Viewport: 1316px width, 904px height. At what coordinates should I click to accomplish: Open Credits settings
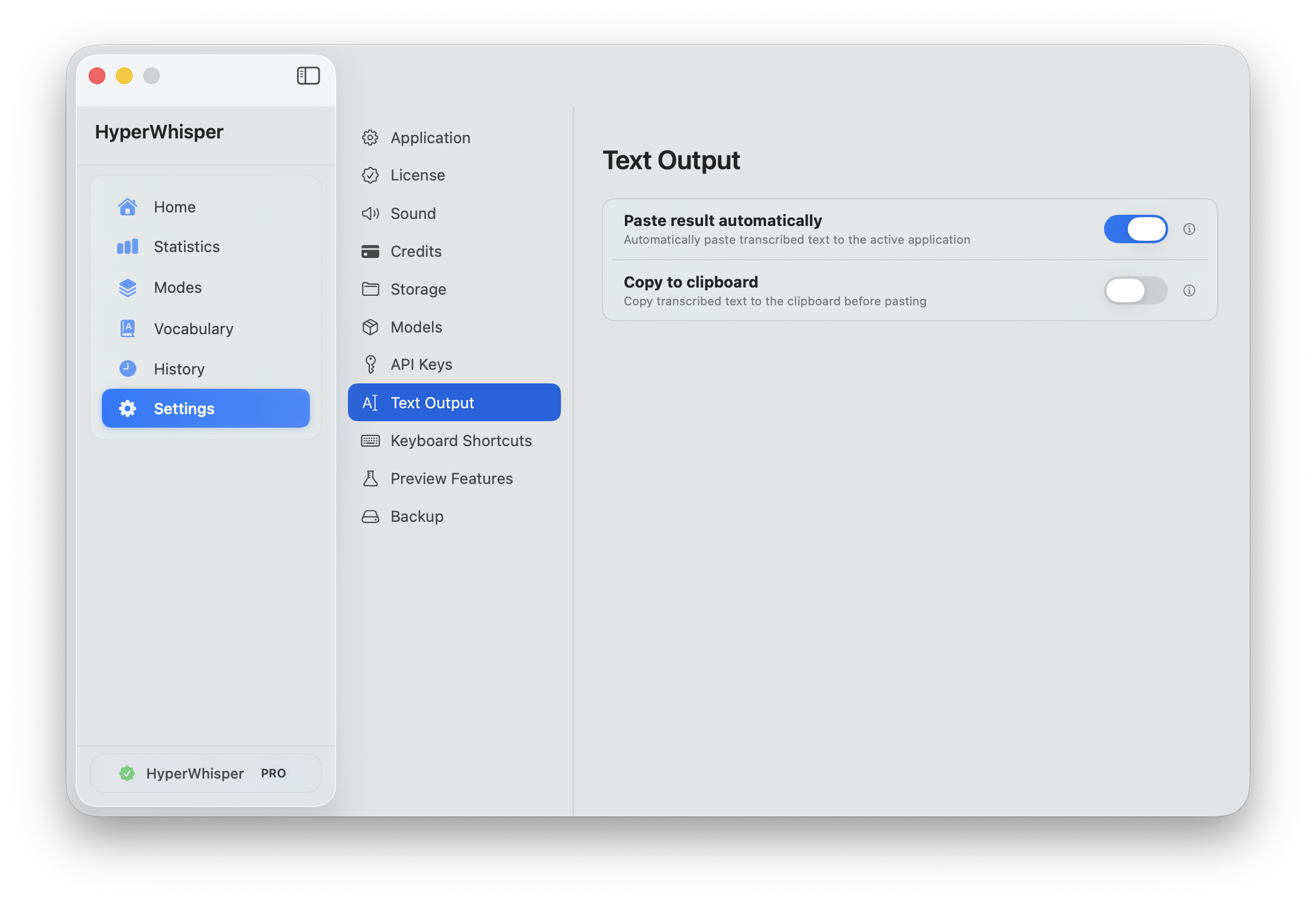pos(454,251)
